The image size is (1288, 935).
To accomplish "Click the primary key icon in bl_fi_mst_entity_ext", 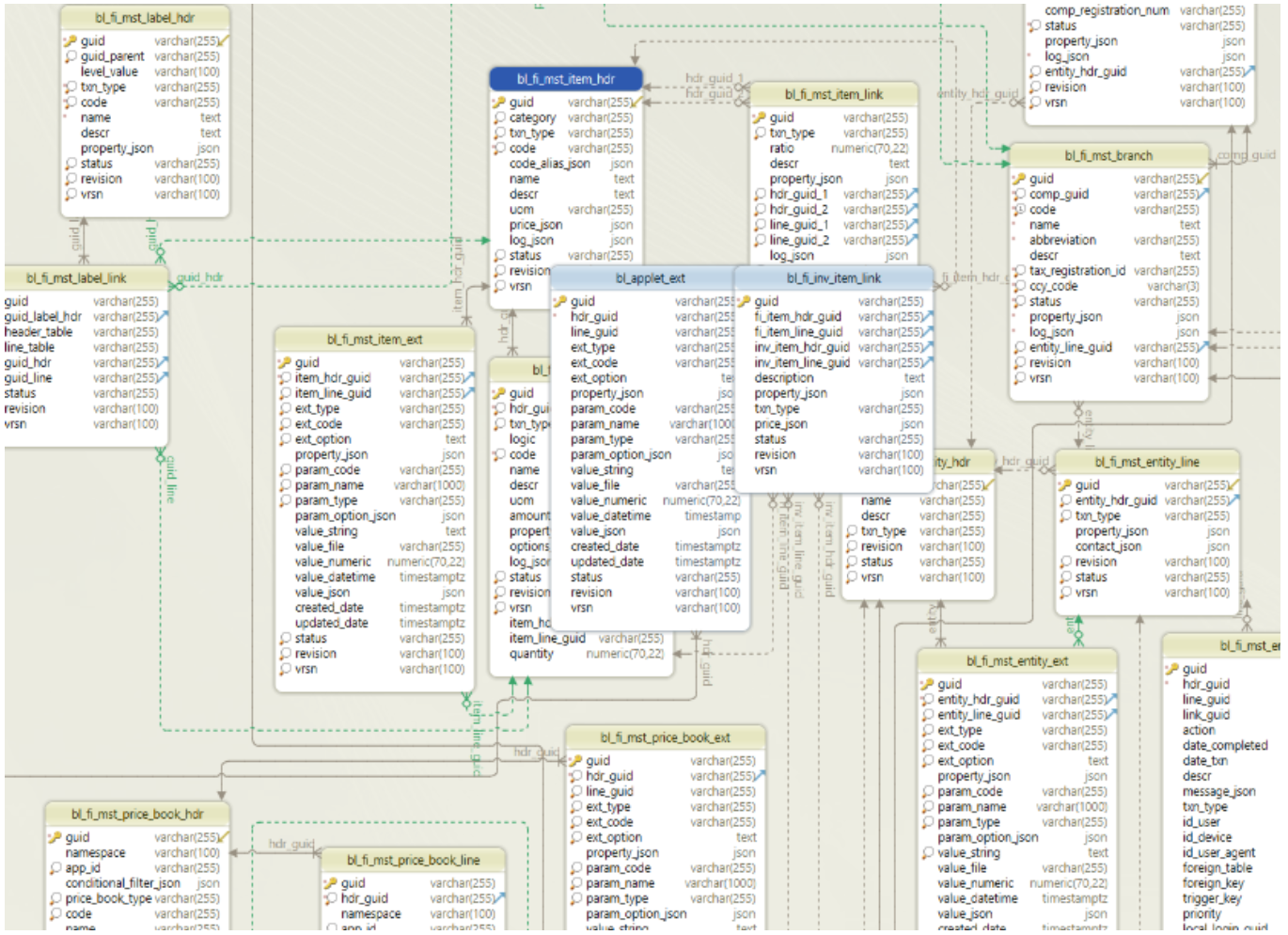I will click(927, 685).
